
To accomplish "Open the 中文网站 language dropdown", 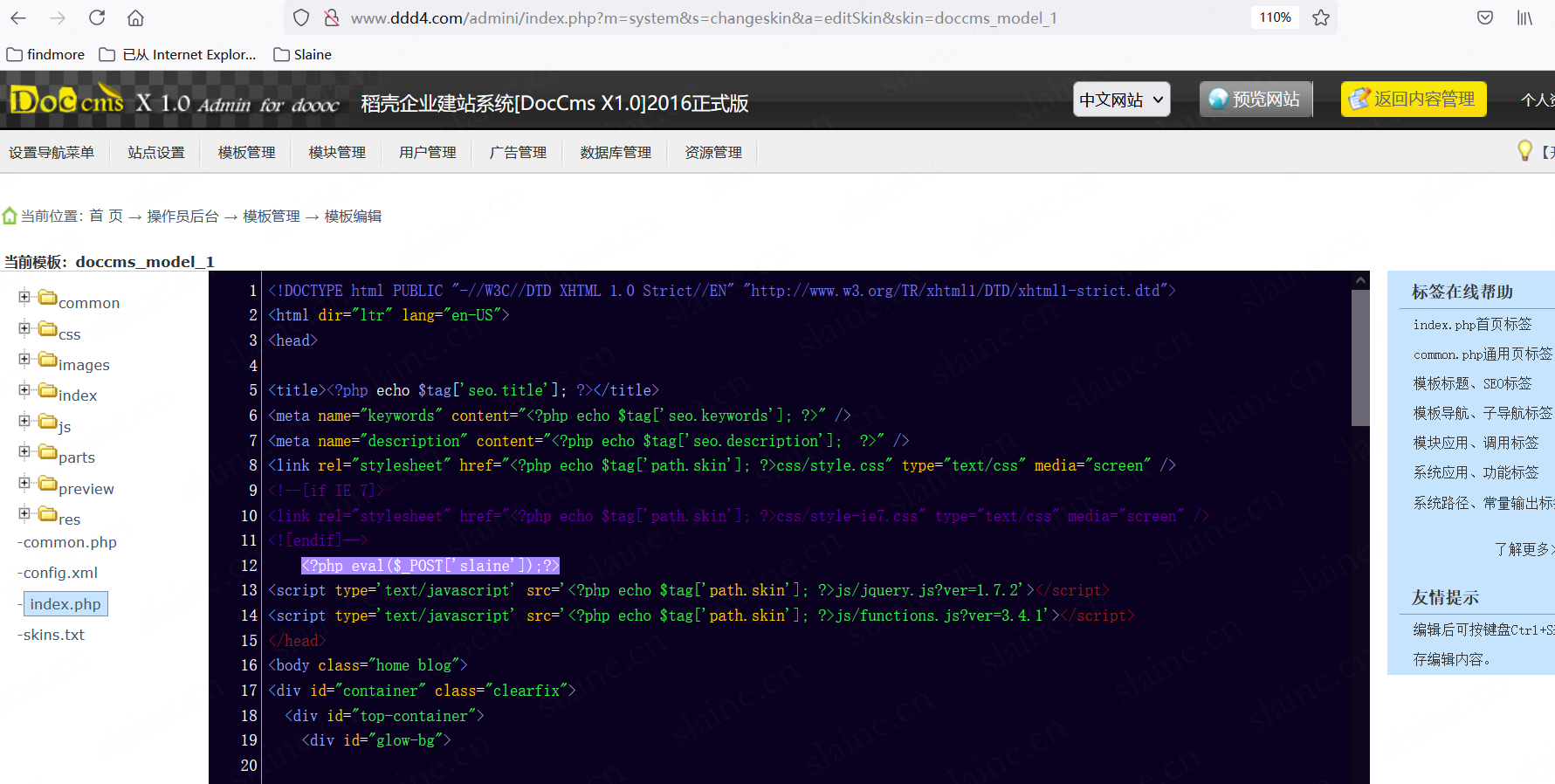I will coord(1121,100).
